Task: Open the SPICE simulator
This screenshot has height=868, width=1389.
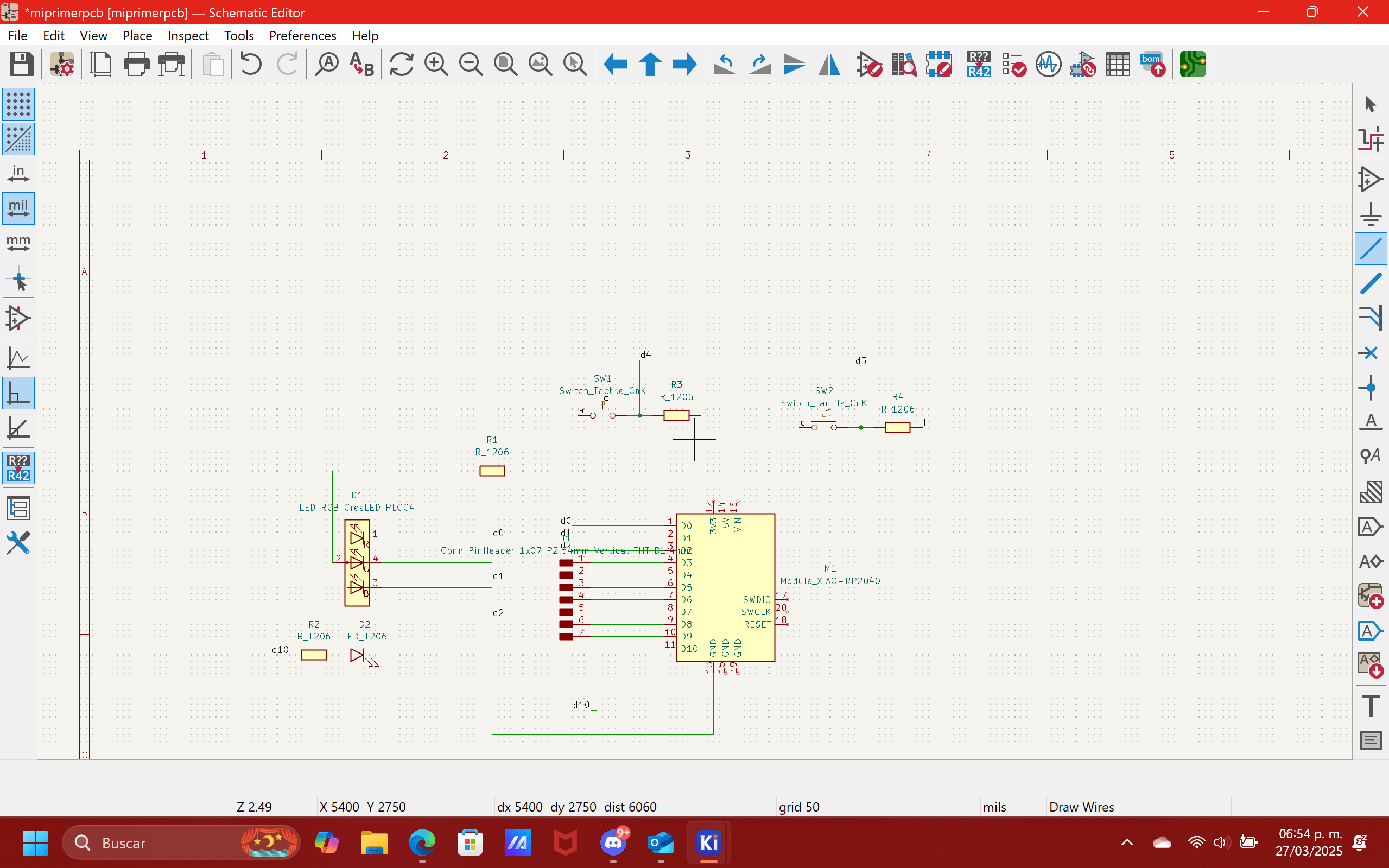Action: (1049, 64)
